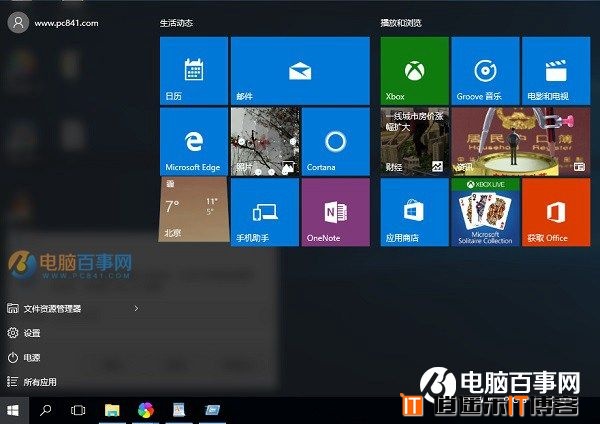Launch the Xbox tile
Screen dimensions: 600x424
point(414,71)
